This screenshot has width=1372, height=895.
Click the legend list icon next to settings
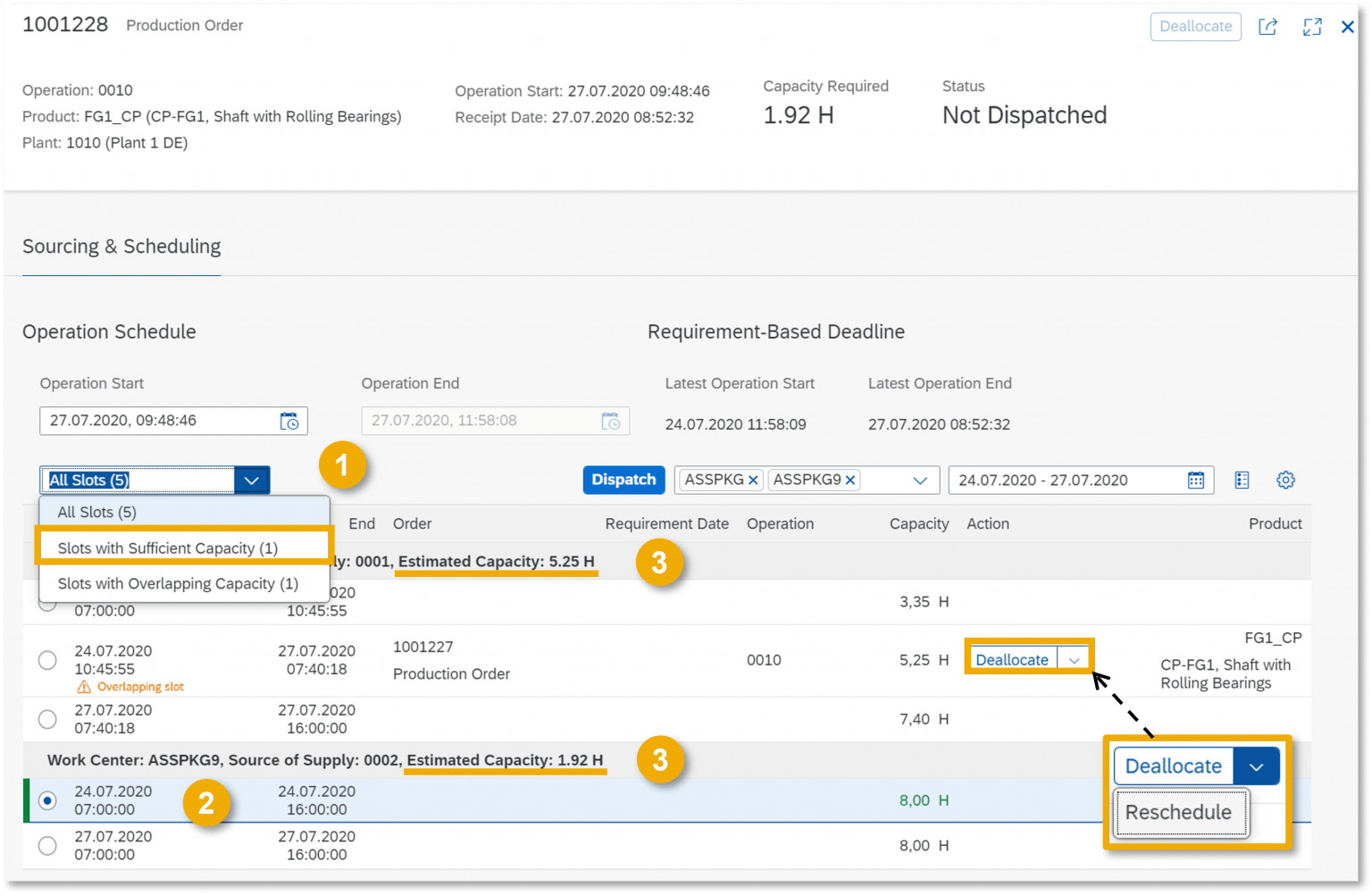[x=1242, y=480]
